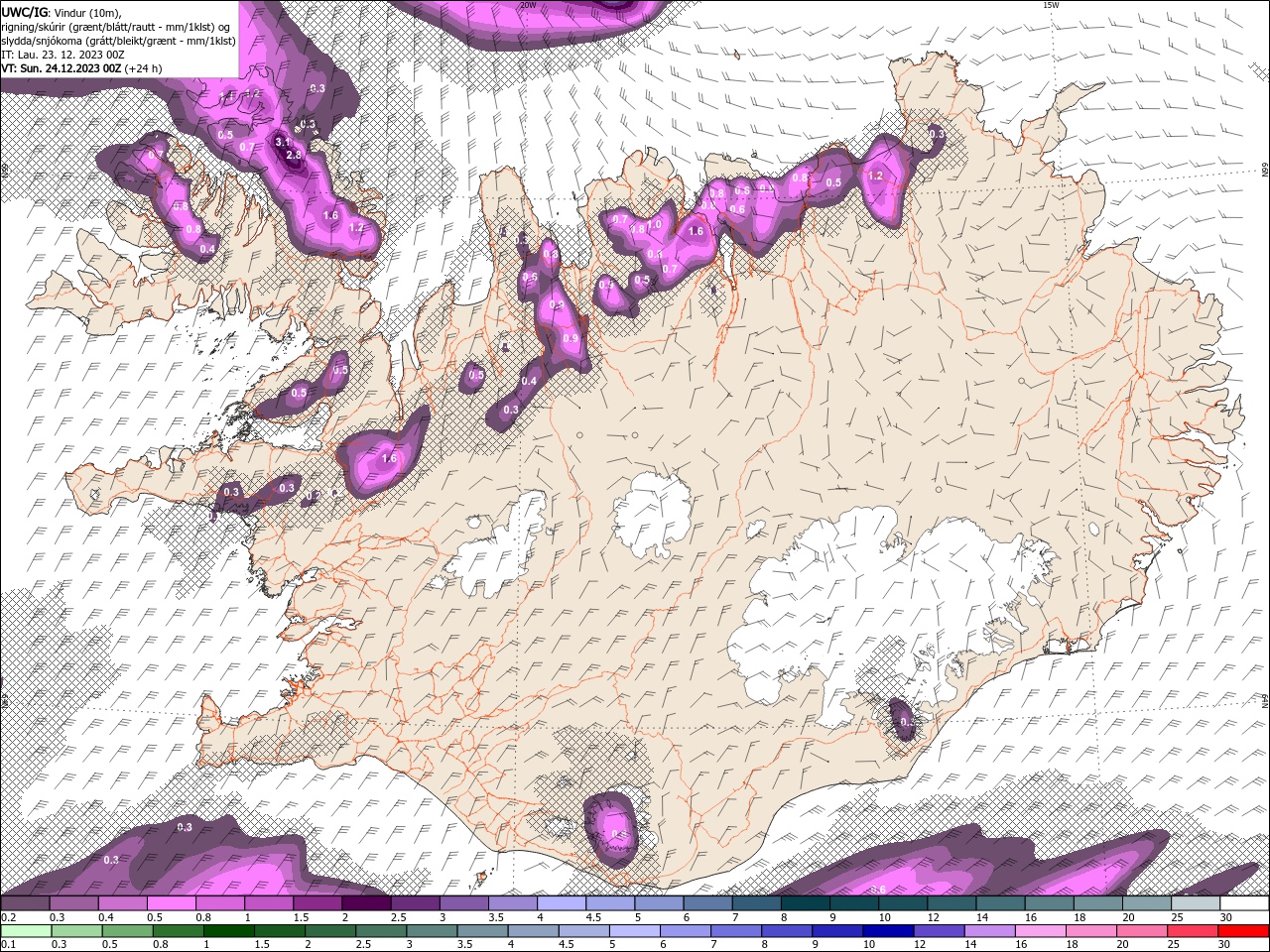Click lower legend pale green swatch between 0.1 and 0.3
1270x952 pixels.
pyautogui.click(x=27, y=931)
